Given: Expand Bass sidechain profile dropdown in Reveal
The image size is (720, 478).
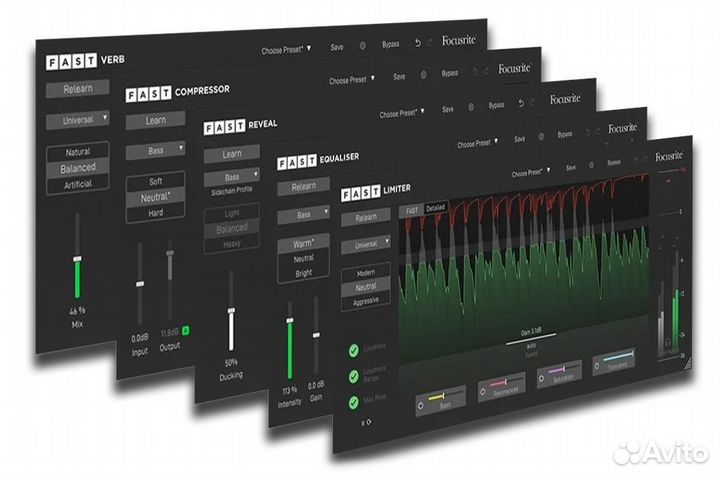Looking at the screenshot, I should (232, 177).
